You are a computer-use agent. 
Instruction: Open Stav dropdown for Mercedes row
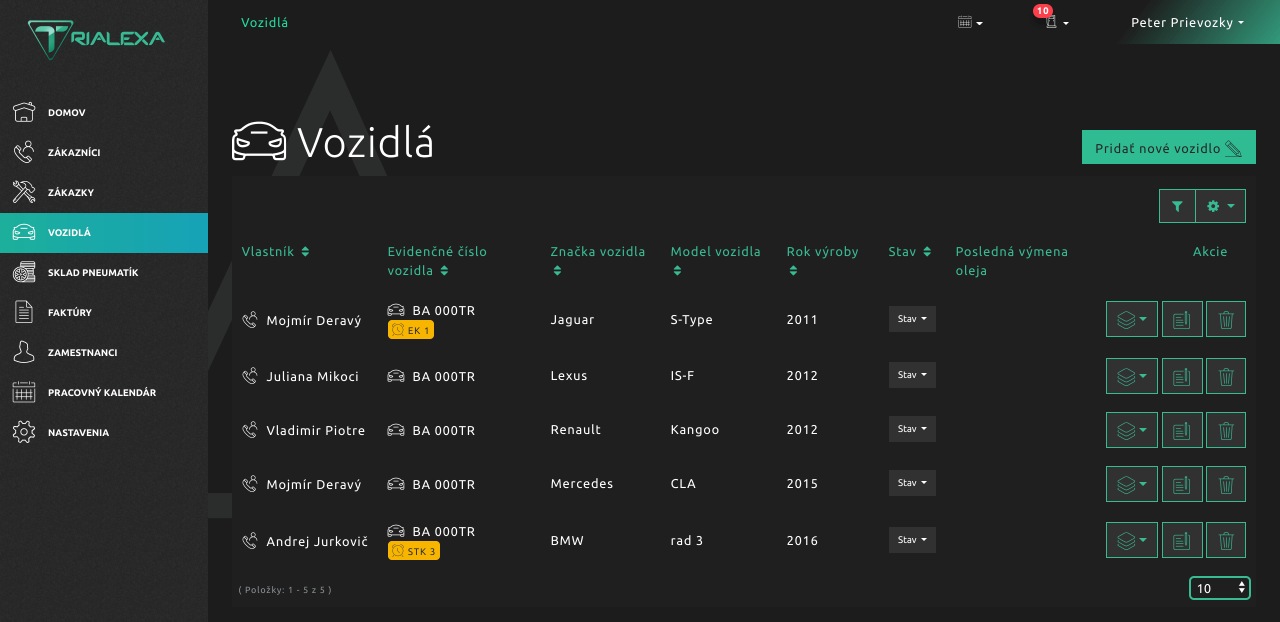pyautogui.click(x=912, y=483)
